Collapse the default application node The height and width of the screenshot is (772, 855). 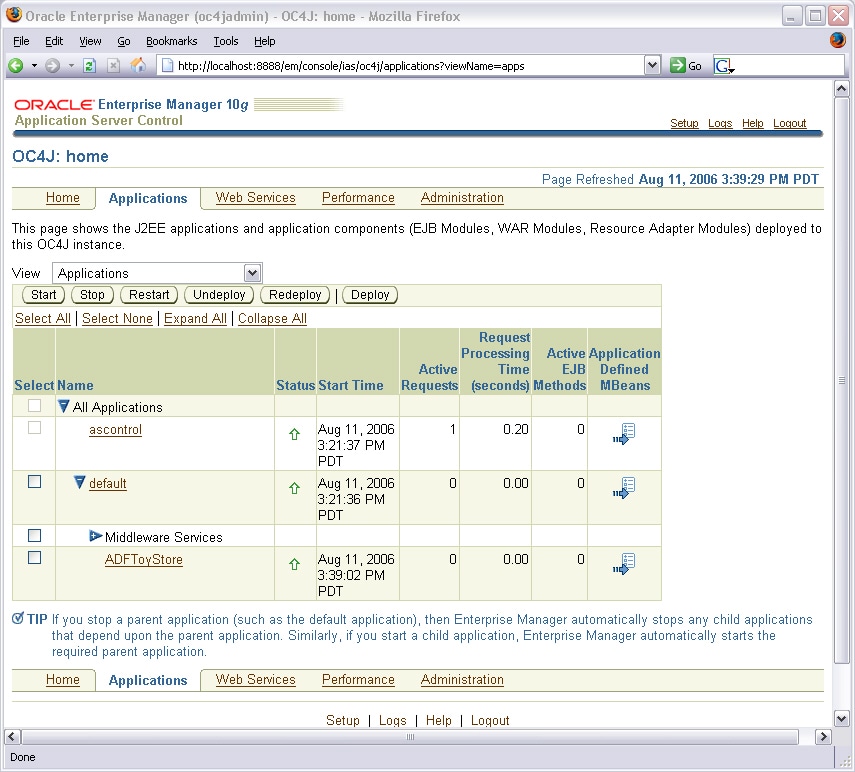click(80, 482)
